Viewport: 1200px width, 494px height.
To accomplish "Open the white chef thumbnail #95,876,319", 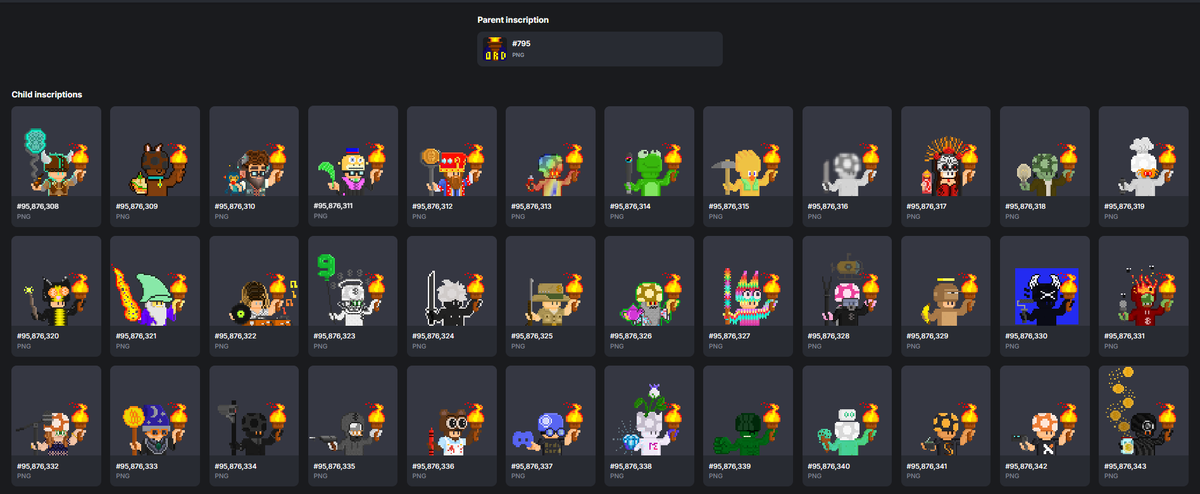I will tap(1145, 152).
